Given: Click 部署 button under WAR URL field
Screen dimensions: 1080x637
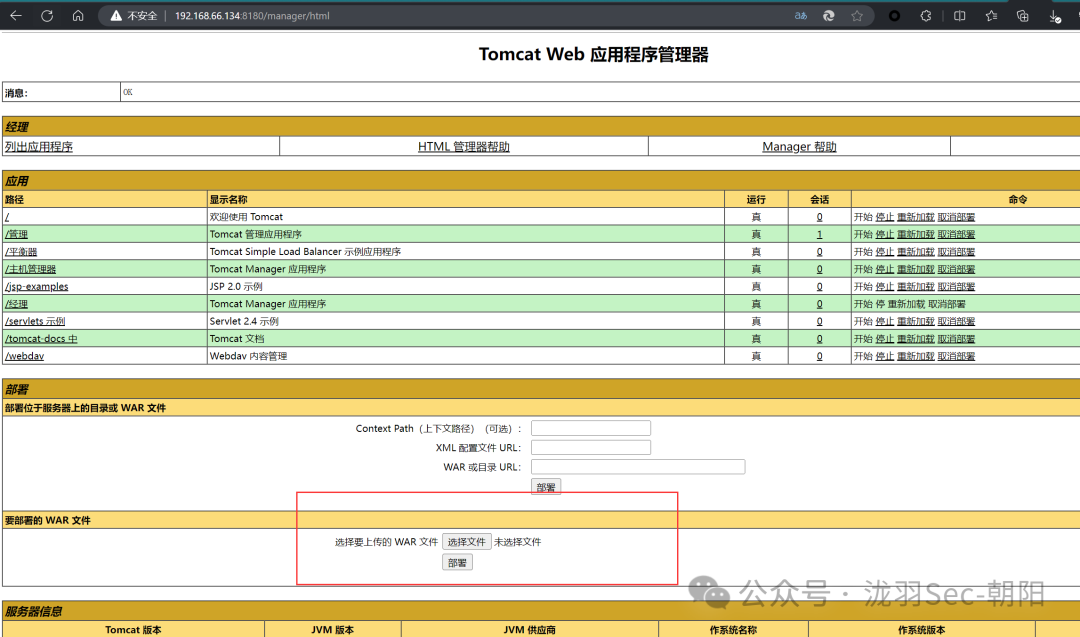Looking at the screenshot, I should pos(546,487).
